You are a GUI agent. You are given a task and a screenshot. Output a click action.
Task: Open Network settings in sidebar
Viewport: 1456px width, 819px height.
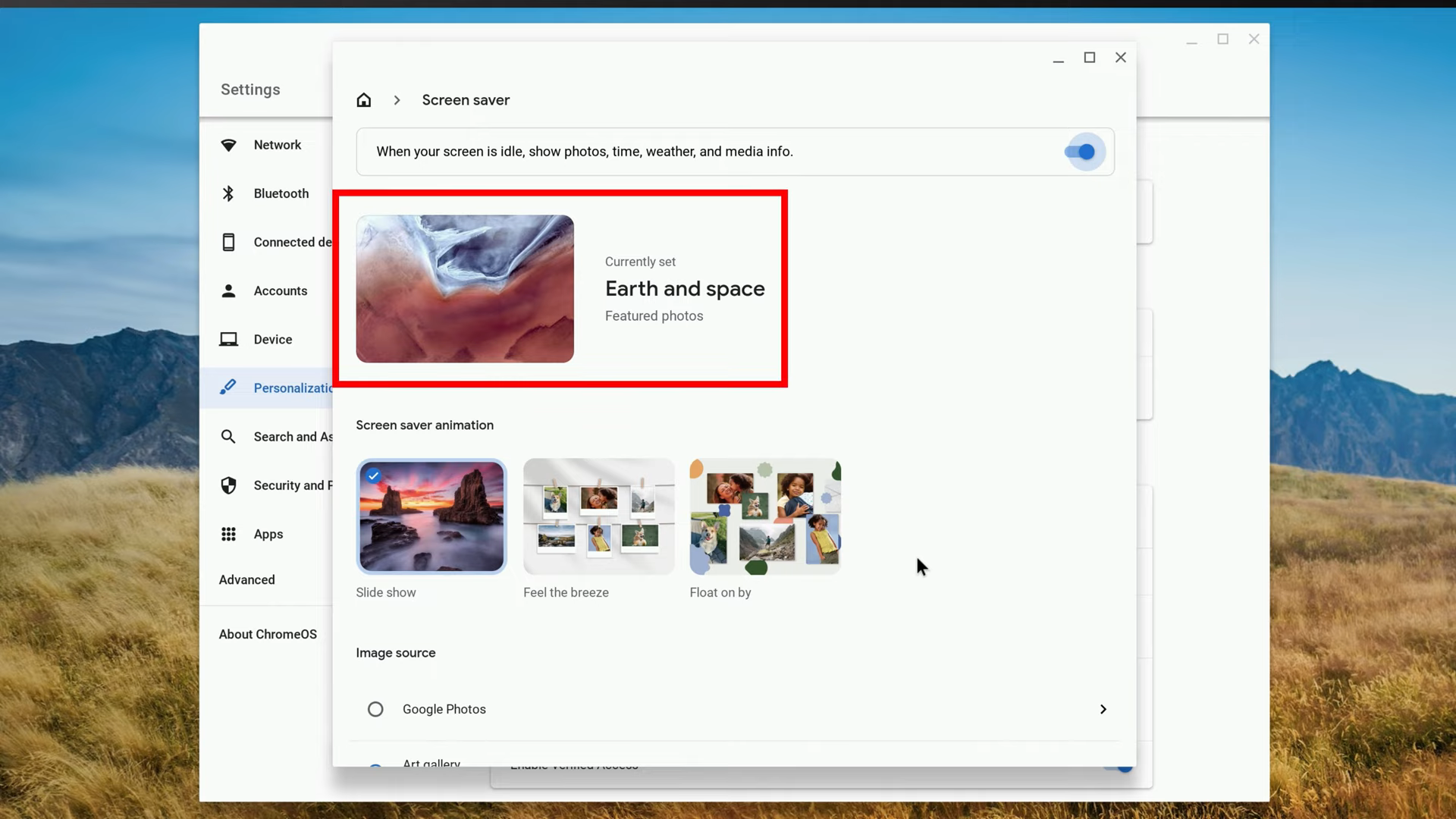coord(277,145)
